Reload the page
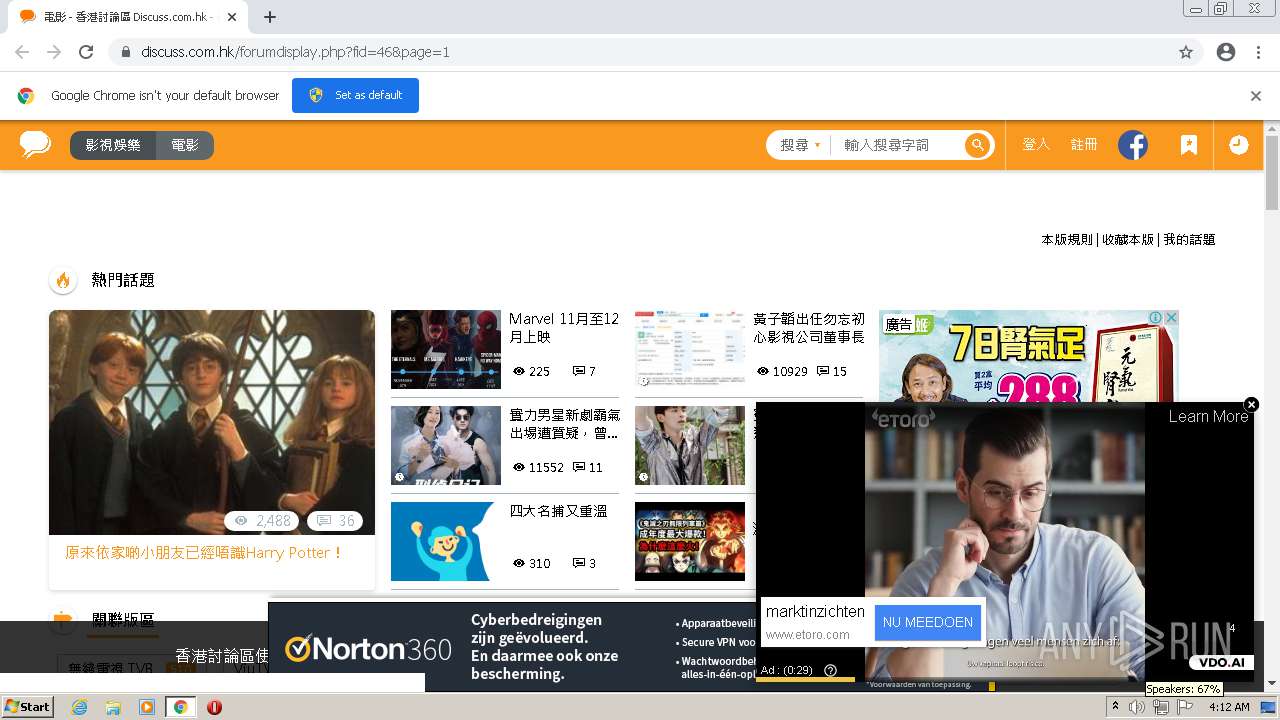The image size is (1280, 720). coord(86,52)
